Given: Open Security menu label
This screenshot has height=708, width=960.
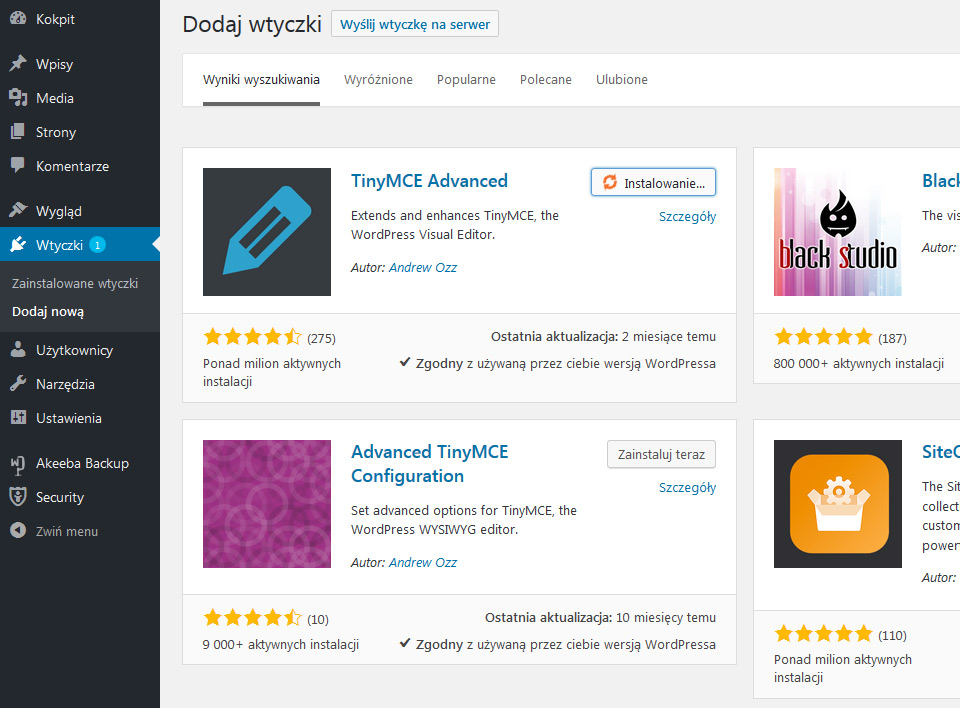Looking at the screenshot, I should [60, 497].
